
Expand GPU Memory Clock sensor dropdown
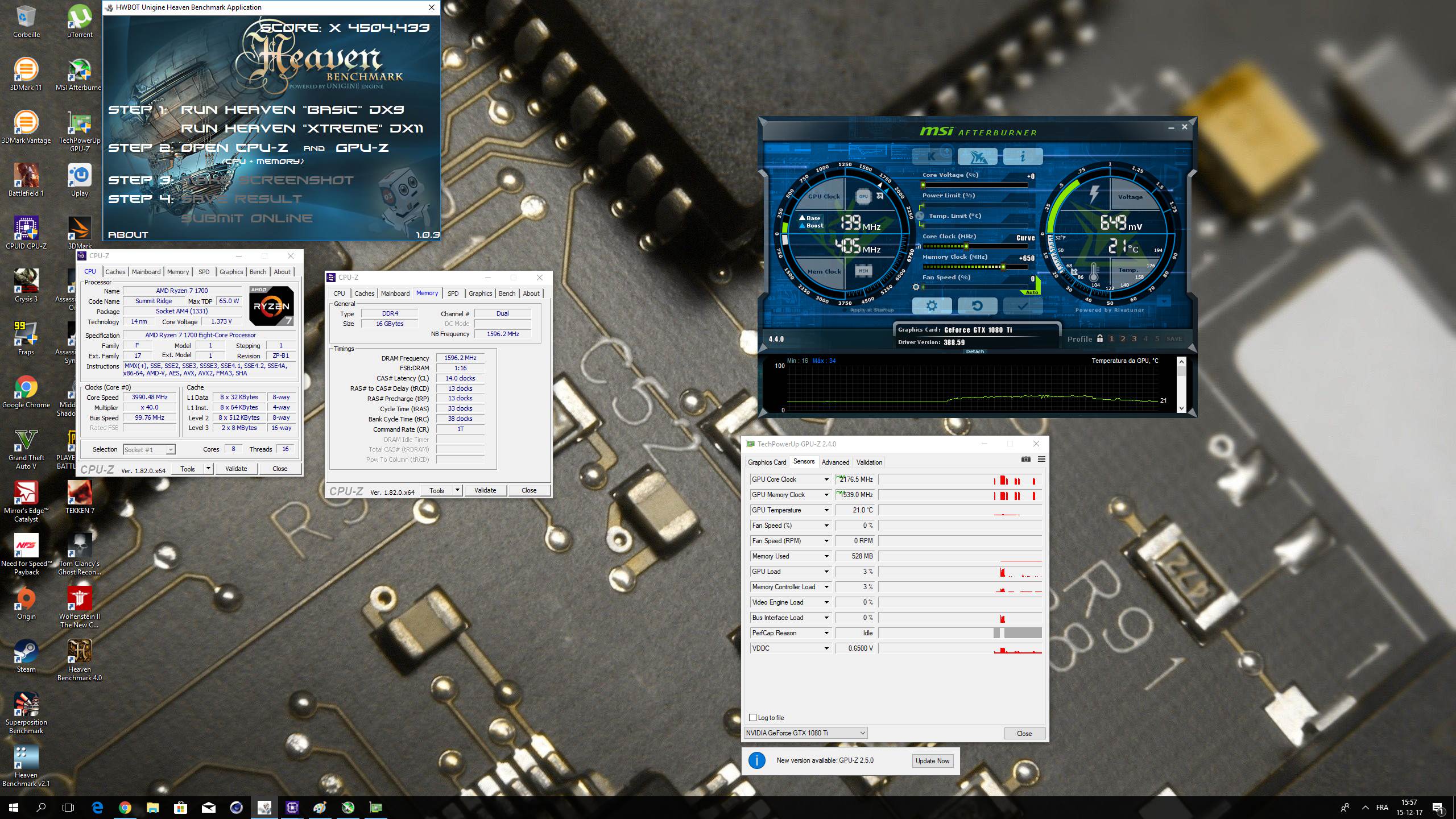(826, 495)
